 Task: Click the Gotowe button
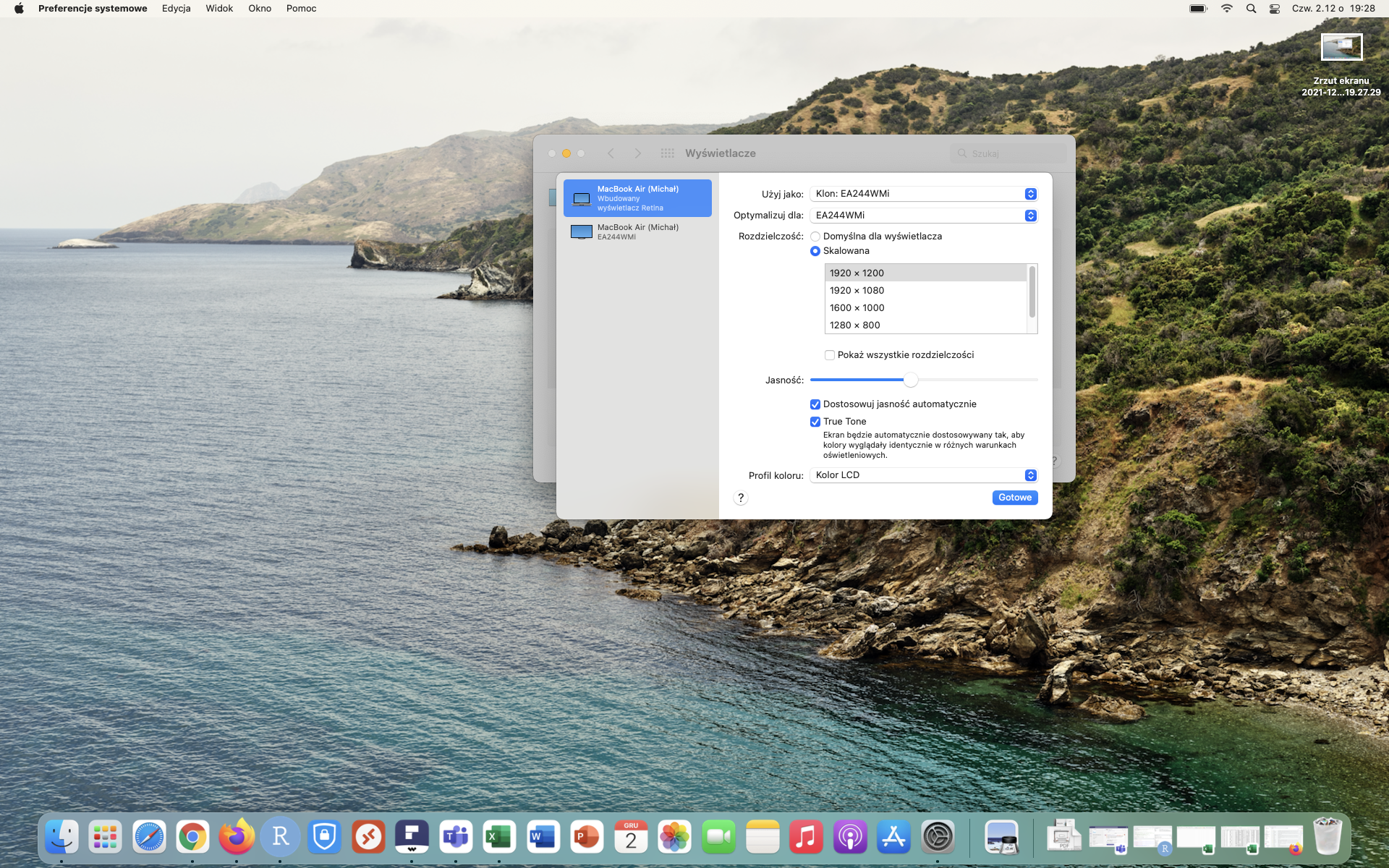tap(1014, 498)
